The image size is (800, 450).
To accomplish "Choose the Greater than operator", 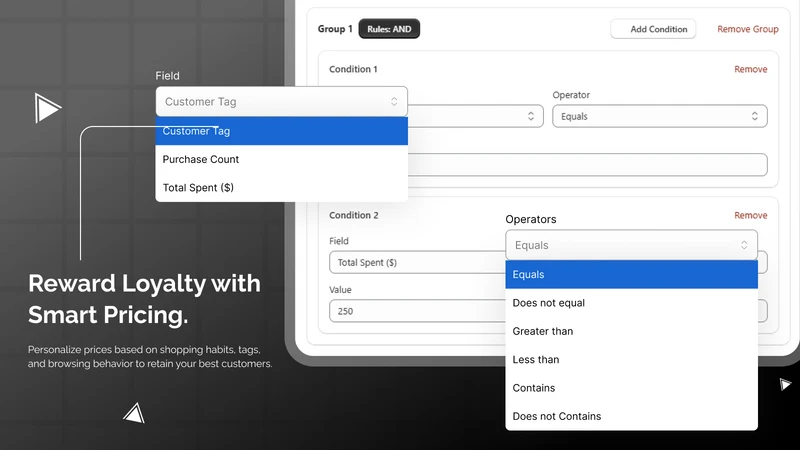I will [x=632, y=331].
